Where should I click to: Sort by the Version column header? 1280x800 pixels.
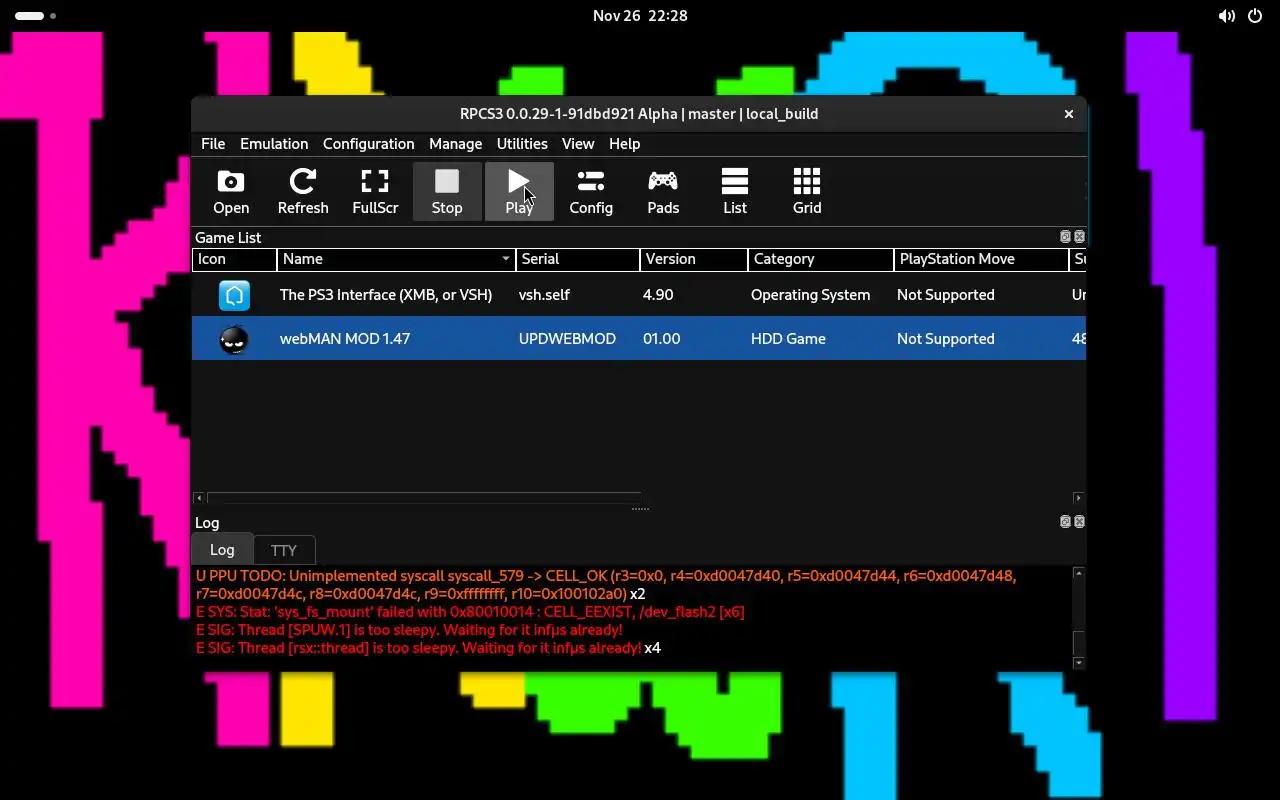tap(694, 259)
